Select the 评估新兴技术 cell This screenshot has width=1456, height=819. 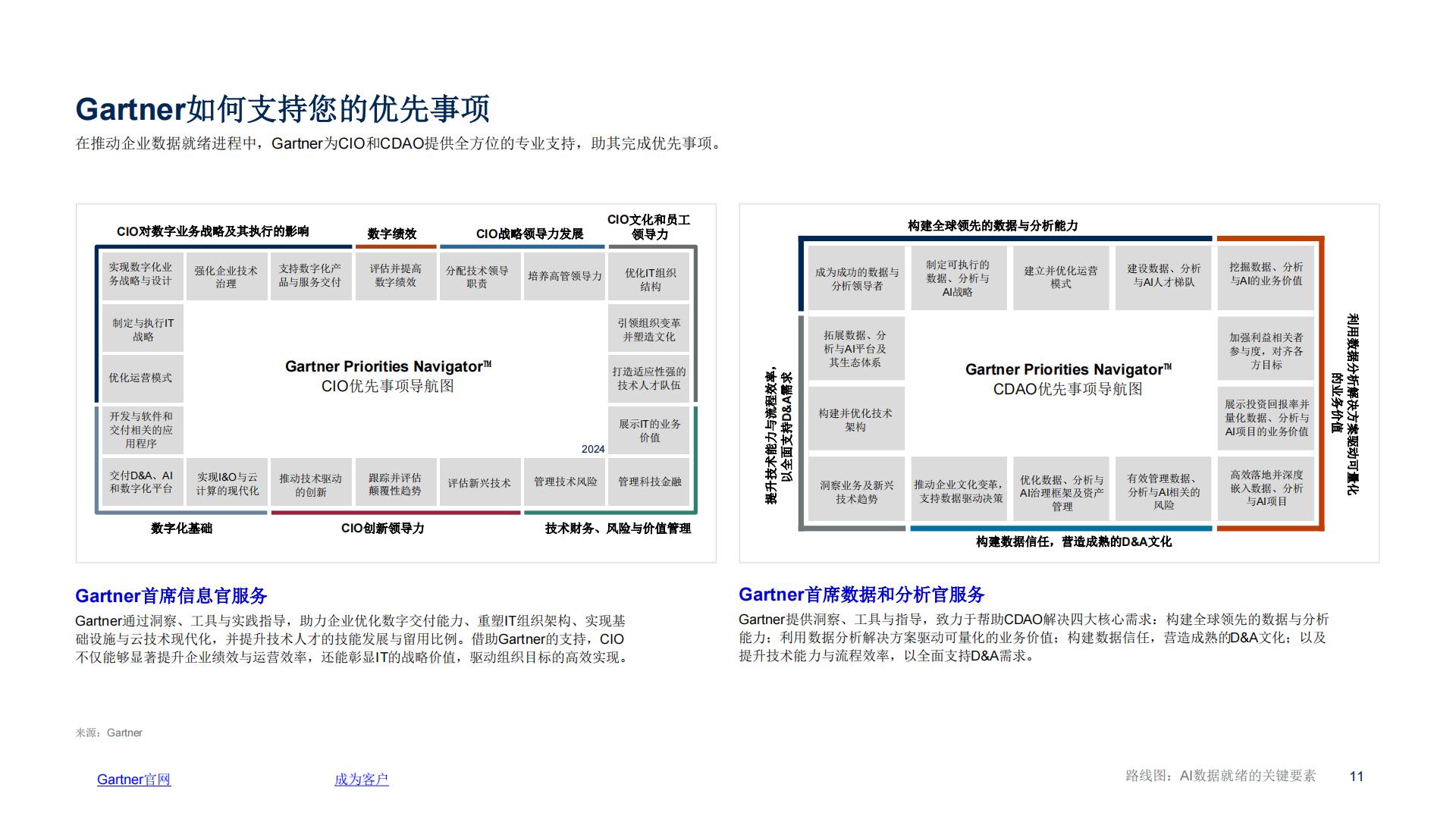(479, 483)
